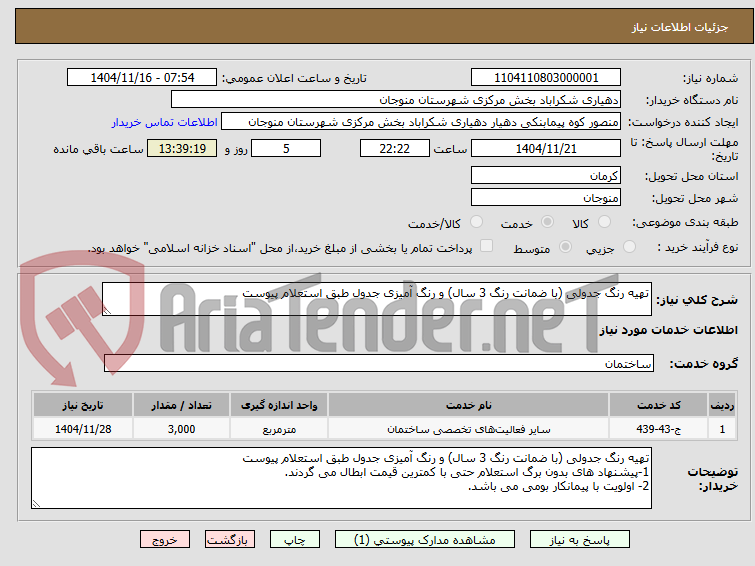Click the شهر محل تحویل field منوجان
The image size is (755, 566).
(x=546, y=197)
